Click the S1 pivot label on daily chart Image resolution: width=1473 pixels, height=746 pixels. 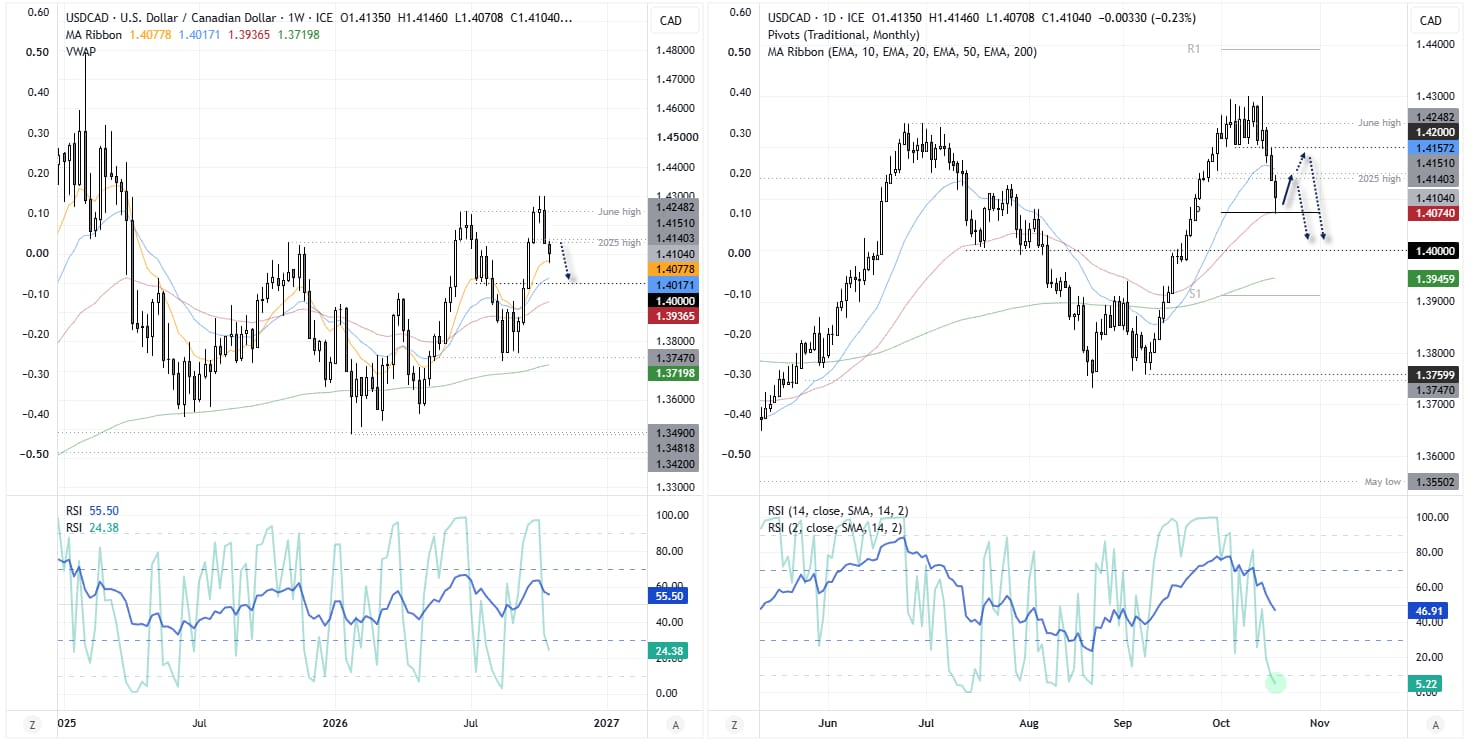point(1194,294)
